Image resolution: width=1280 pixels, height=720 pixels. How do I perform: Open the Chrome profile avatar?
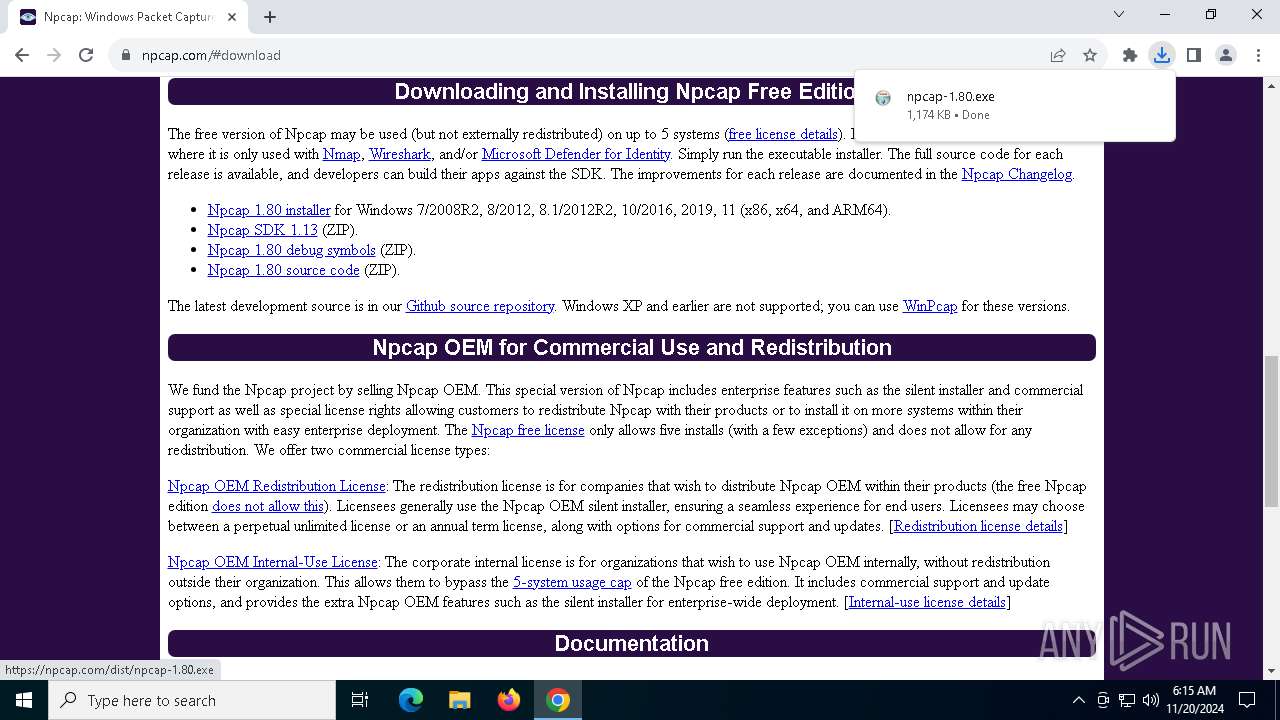1226,55
